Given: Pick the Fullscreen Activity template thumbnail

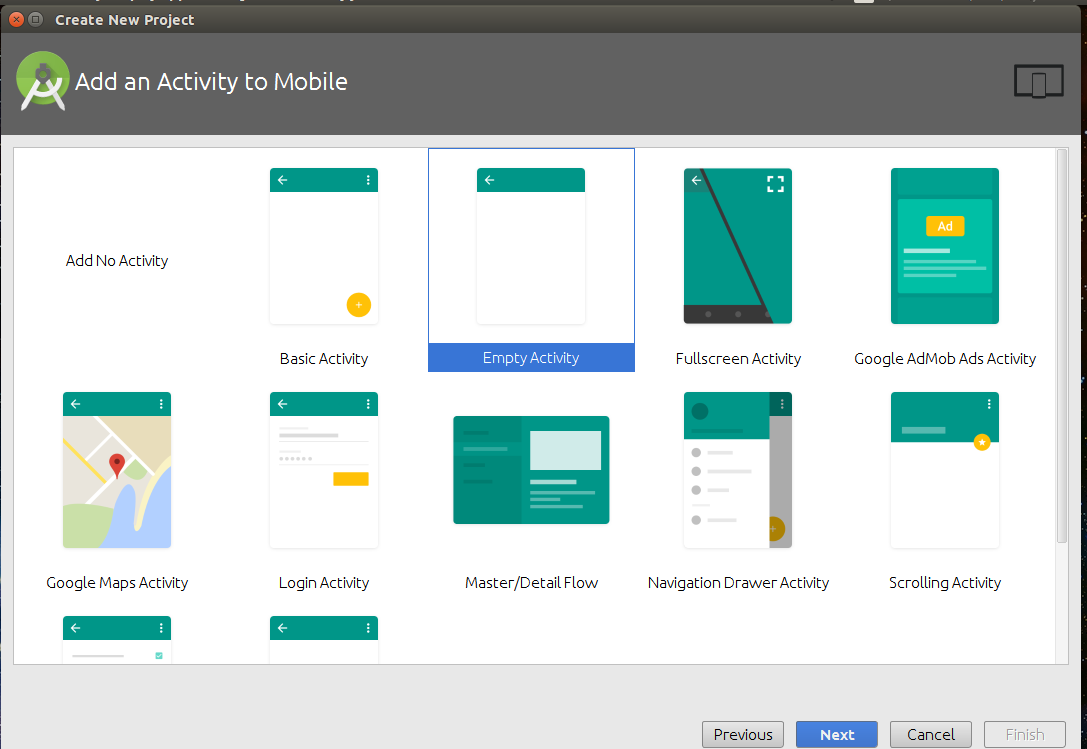Looking at the screenshot, I should click(738, 246).
